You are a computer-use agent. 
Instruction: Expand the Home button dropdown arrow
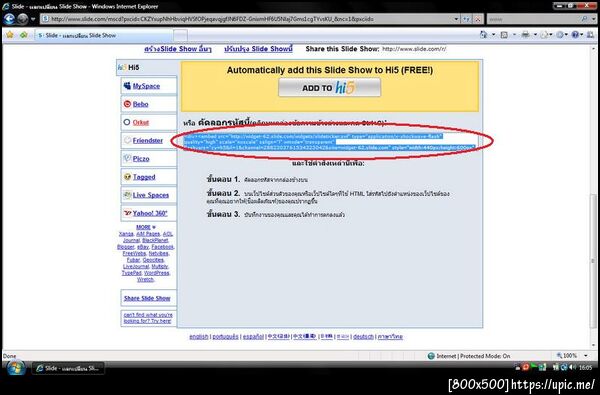click(x=493, y=35)
